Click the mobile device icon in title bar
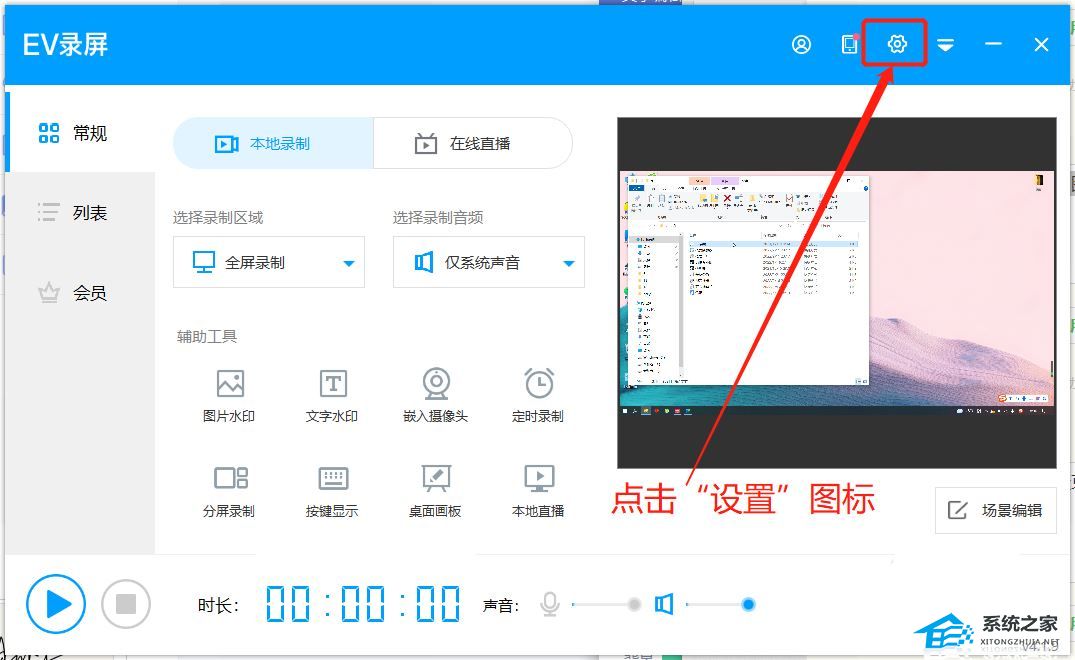The width and height of the screenshot is (1075, 660). click(x=849, y=45)
